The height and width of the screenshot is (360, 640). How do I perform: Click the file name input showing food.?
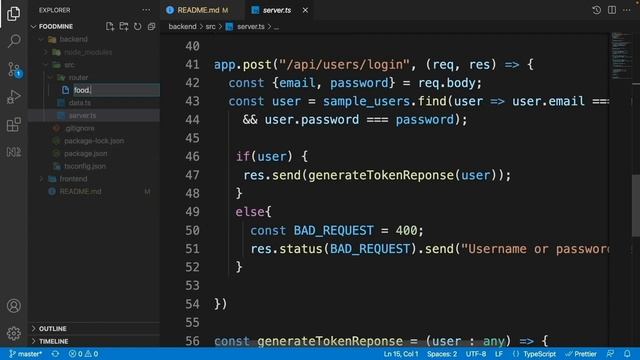click(116, 90)
